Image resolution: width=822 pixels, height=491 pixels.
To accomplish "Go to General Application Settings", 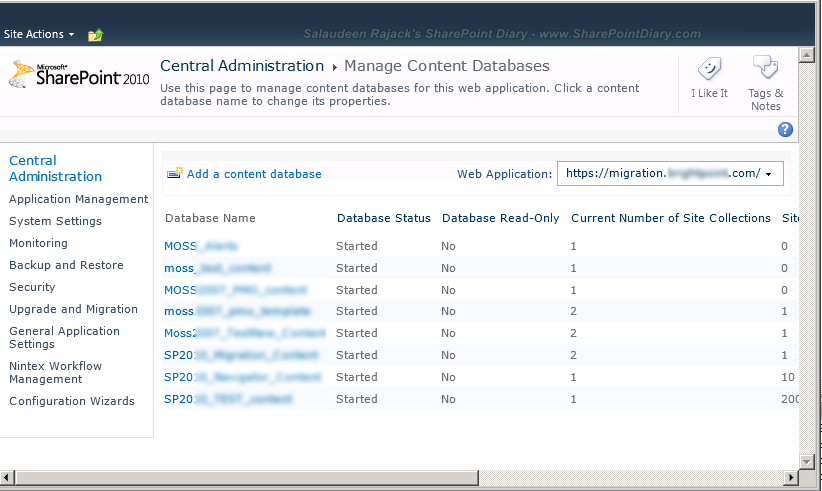I will (x=64, y=337).
